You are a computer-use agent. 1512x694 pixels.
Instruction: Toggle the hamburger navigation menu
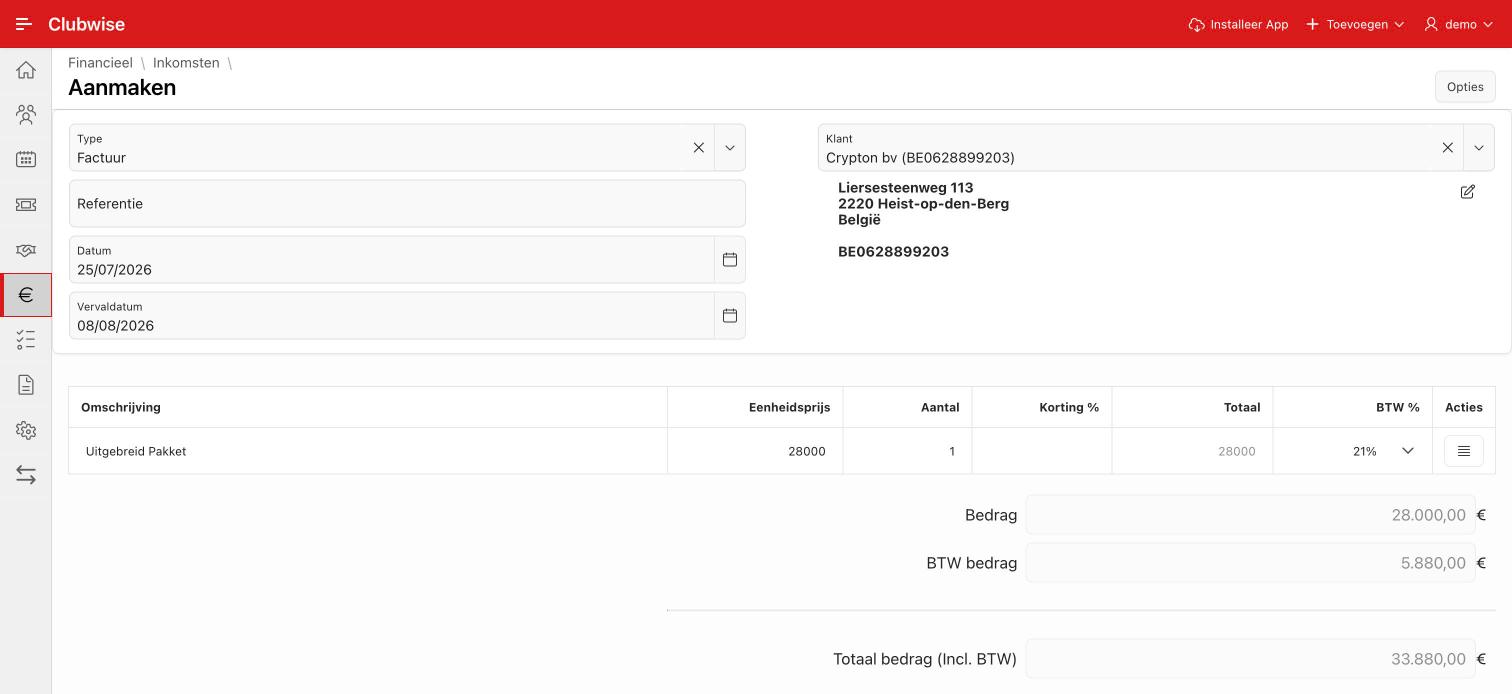(x=24, y=24)
